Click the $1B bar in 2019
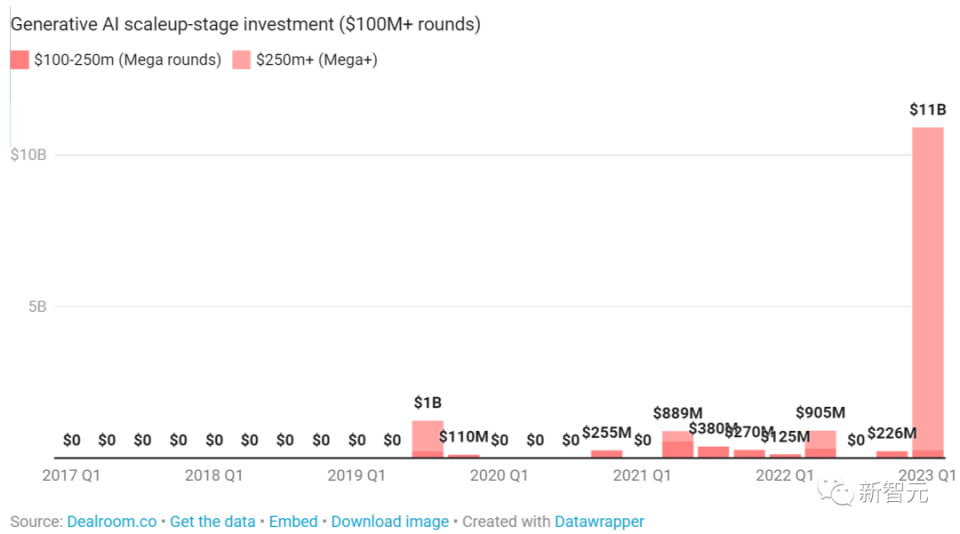The height and width of the screenshot is (534, 960). (x=428, y=438)
